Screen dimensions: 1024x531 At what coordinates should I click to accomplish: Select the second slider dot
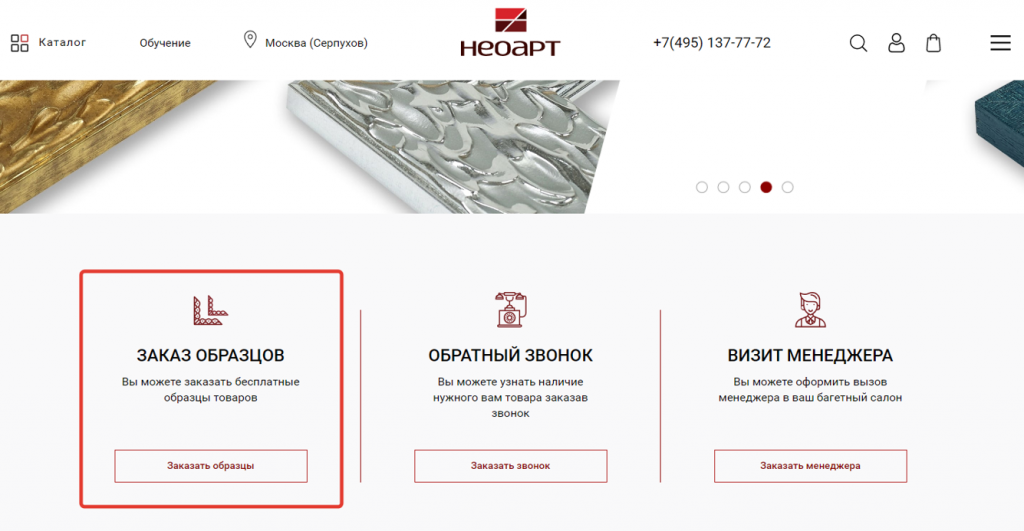pyautogui.click(x=723, y=187)
